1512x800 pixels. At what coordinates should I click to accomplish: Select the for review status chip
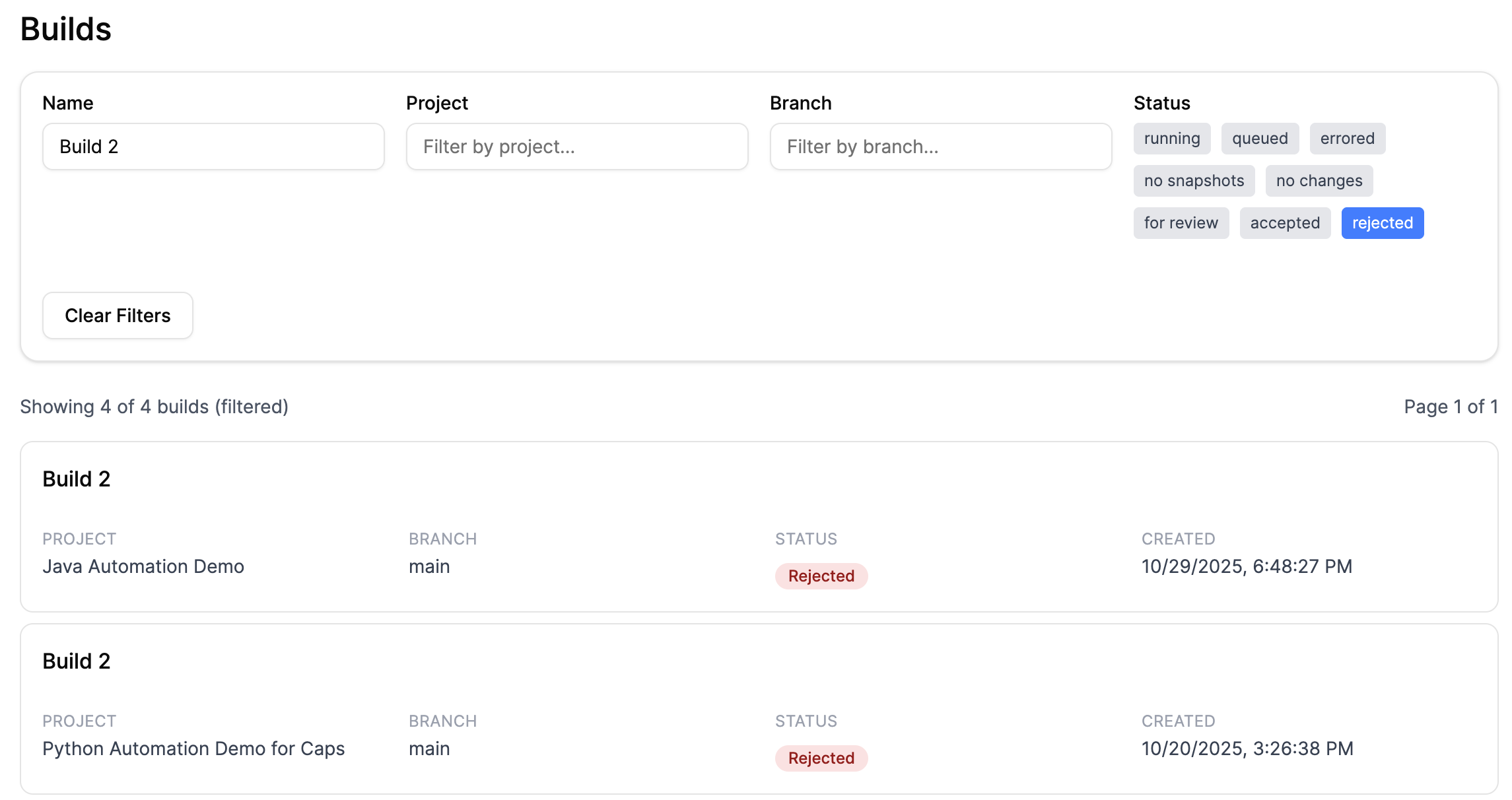point(1181,223)
